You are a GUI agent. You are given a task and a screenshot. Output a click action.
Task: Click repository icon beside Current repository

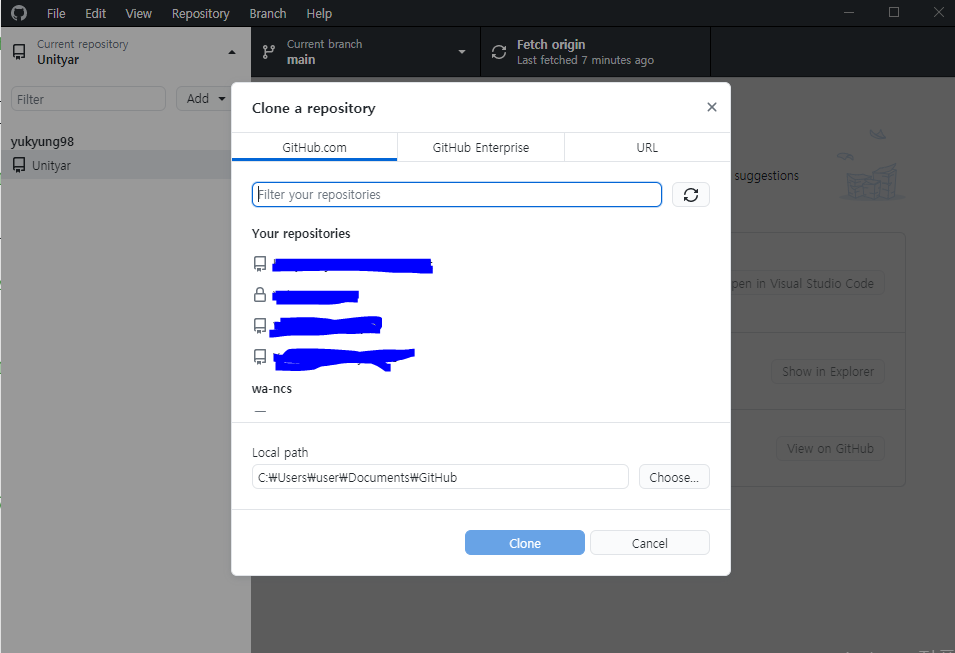point(19,52)
